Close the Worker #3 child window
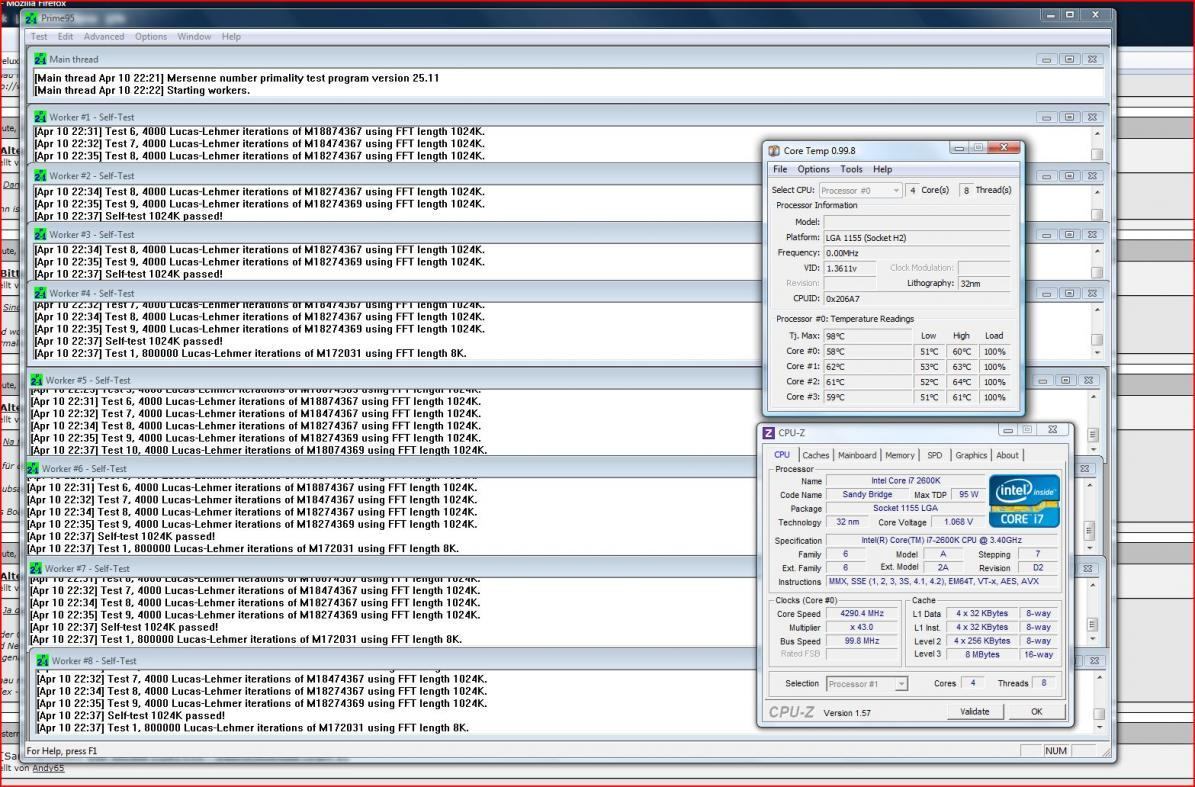Viewport: 1195px width, 787px height. (x=1091, y=235)
